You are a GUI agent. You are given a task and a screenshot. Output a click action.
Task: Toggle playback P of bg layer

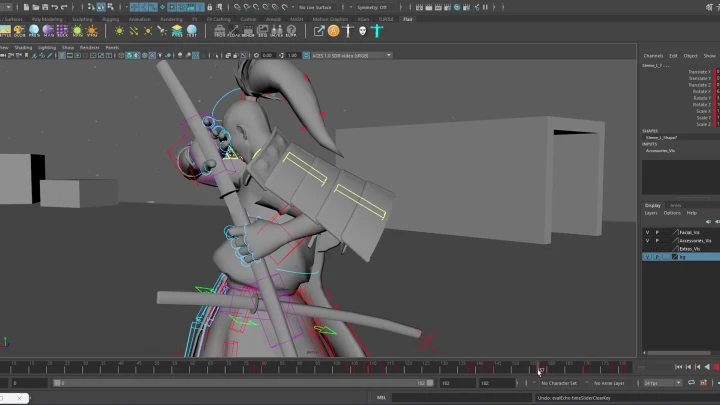[657, 257]
